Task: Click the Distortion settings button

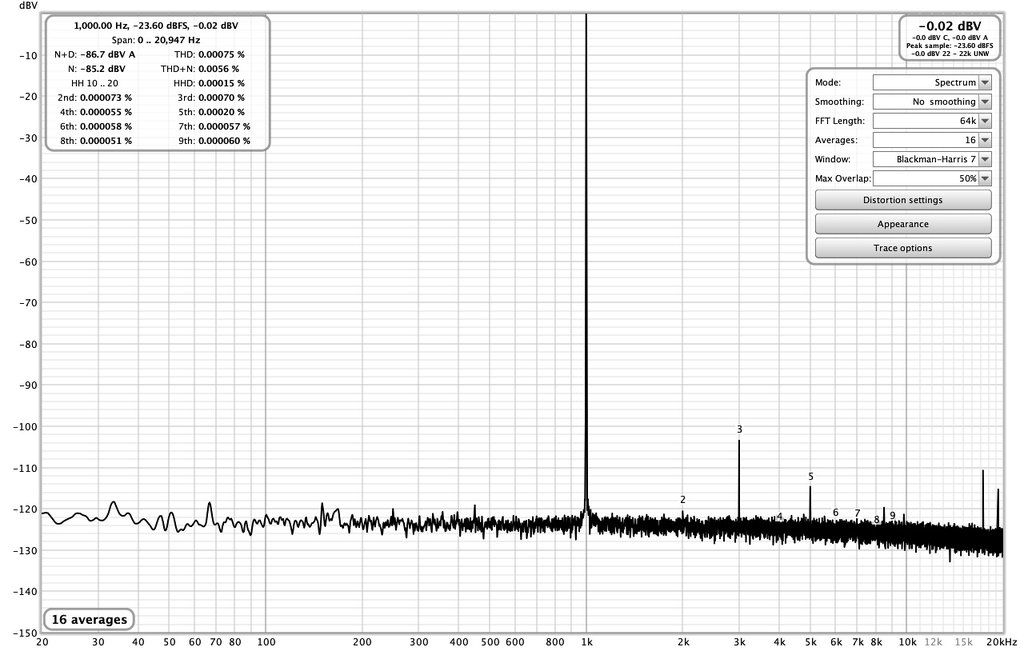Action: point(903,200)
